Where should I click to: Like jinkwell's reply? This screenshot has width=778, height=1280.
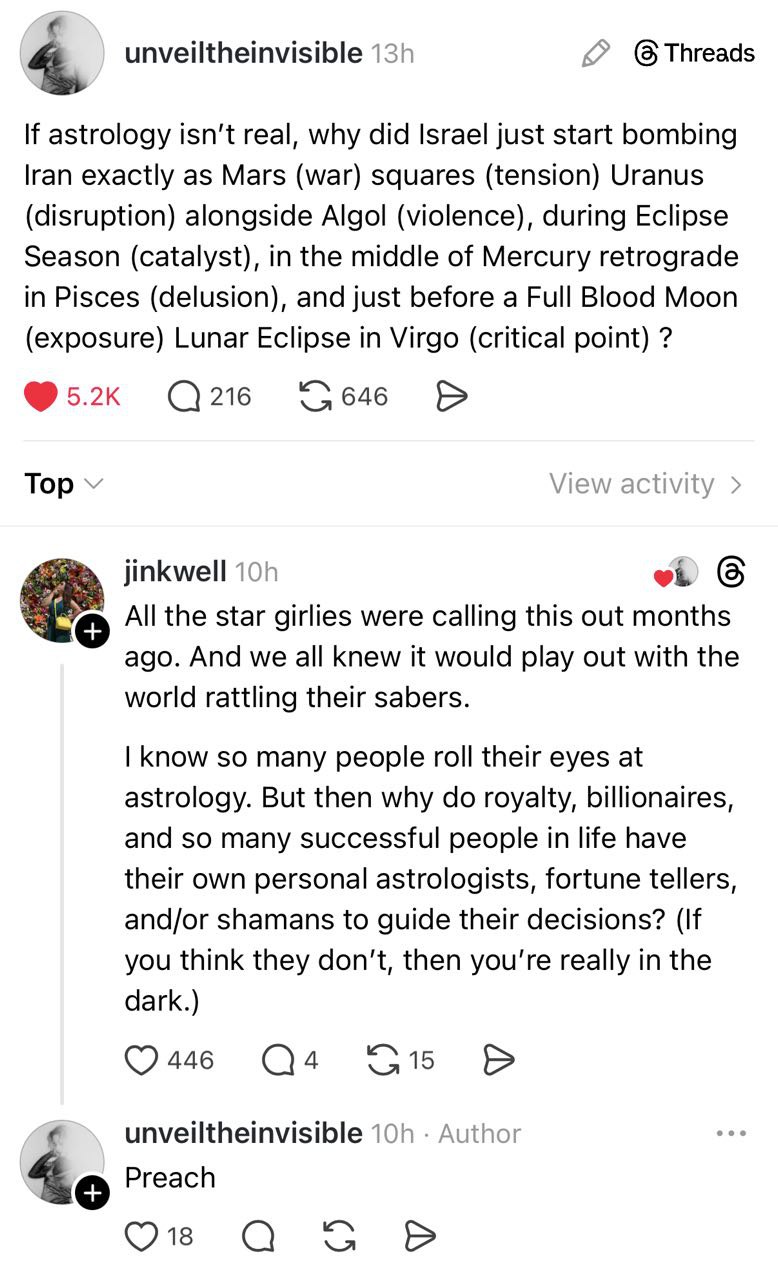click(143, 1059)
